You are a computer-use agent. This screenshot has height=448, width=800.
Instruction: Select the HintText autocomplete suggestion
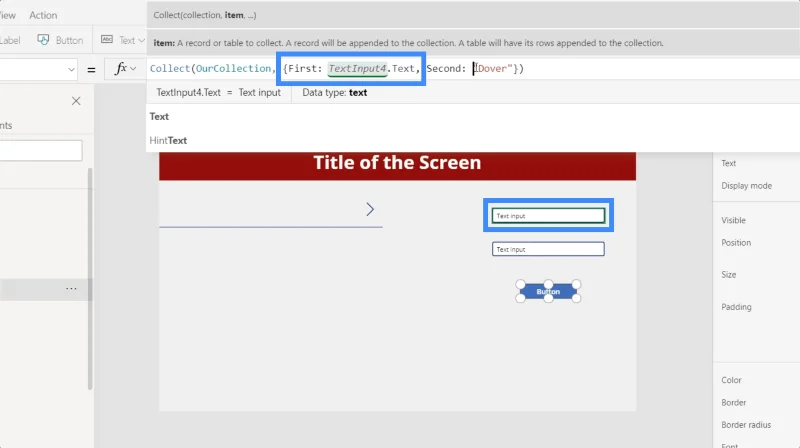pyautogui.click(x=168, y=140)
